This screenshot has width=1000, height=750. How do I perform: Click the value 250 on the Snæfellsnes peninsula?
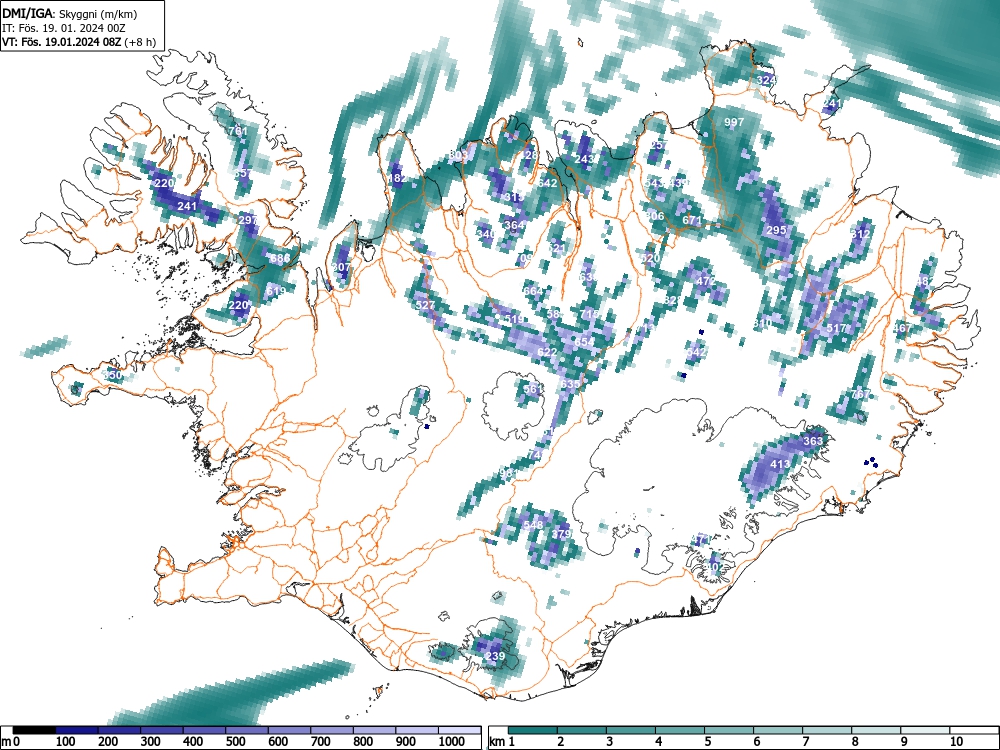pyautogui.click(x=112, y=375)
